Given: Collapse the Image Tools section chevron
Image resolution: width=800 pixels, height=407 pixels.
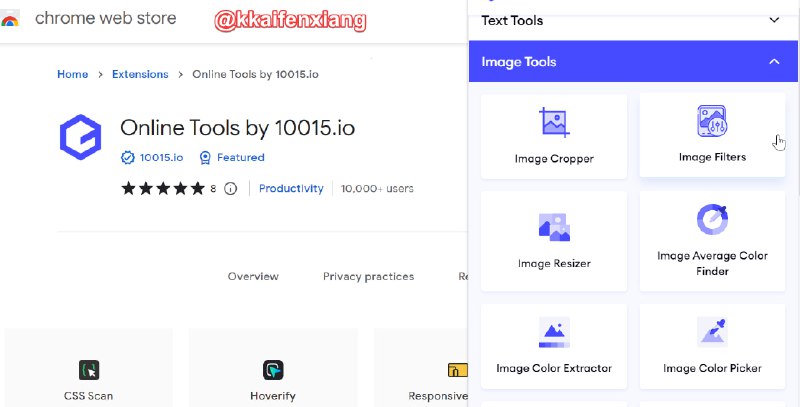Looking at the screenshot, I should 773,62.
